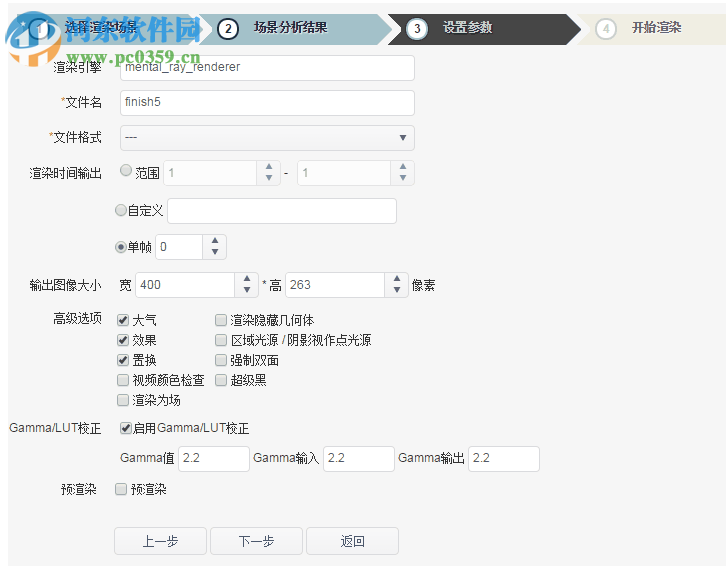This screenshot has height=567, width=726.
Task: Enable 区域光源/阴影视作点光源 checkbox
Action: [x=221, y=340]
